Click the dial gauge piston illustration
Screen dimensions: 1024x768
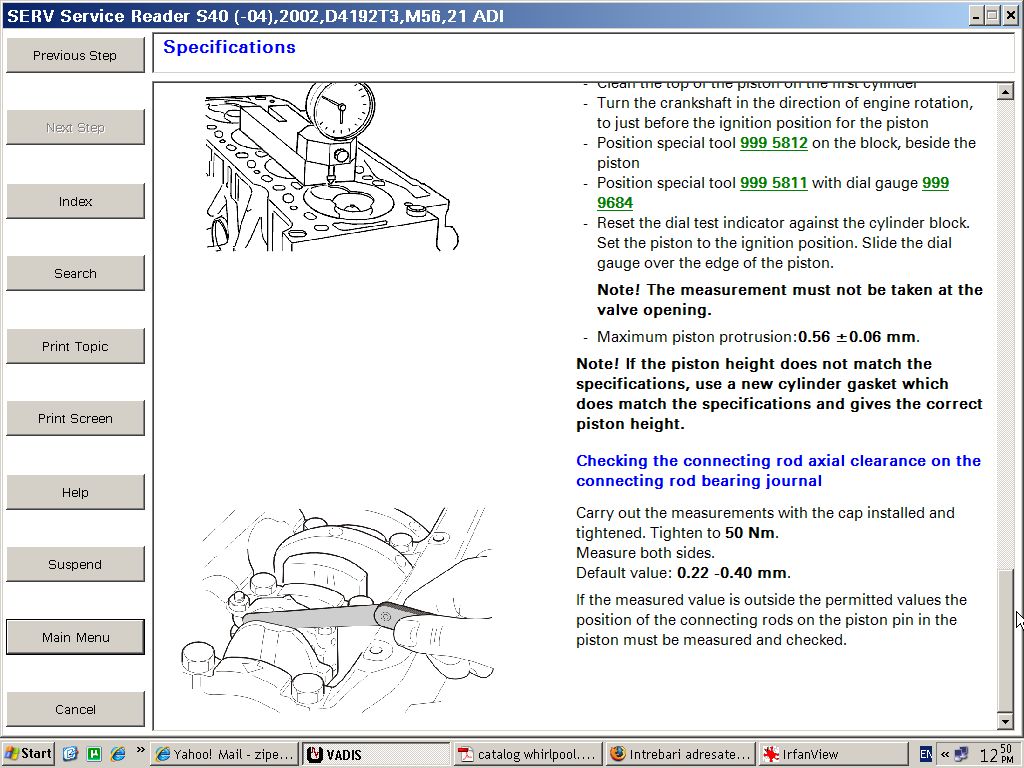click(332, 167)
